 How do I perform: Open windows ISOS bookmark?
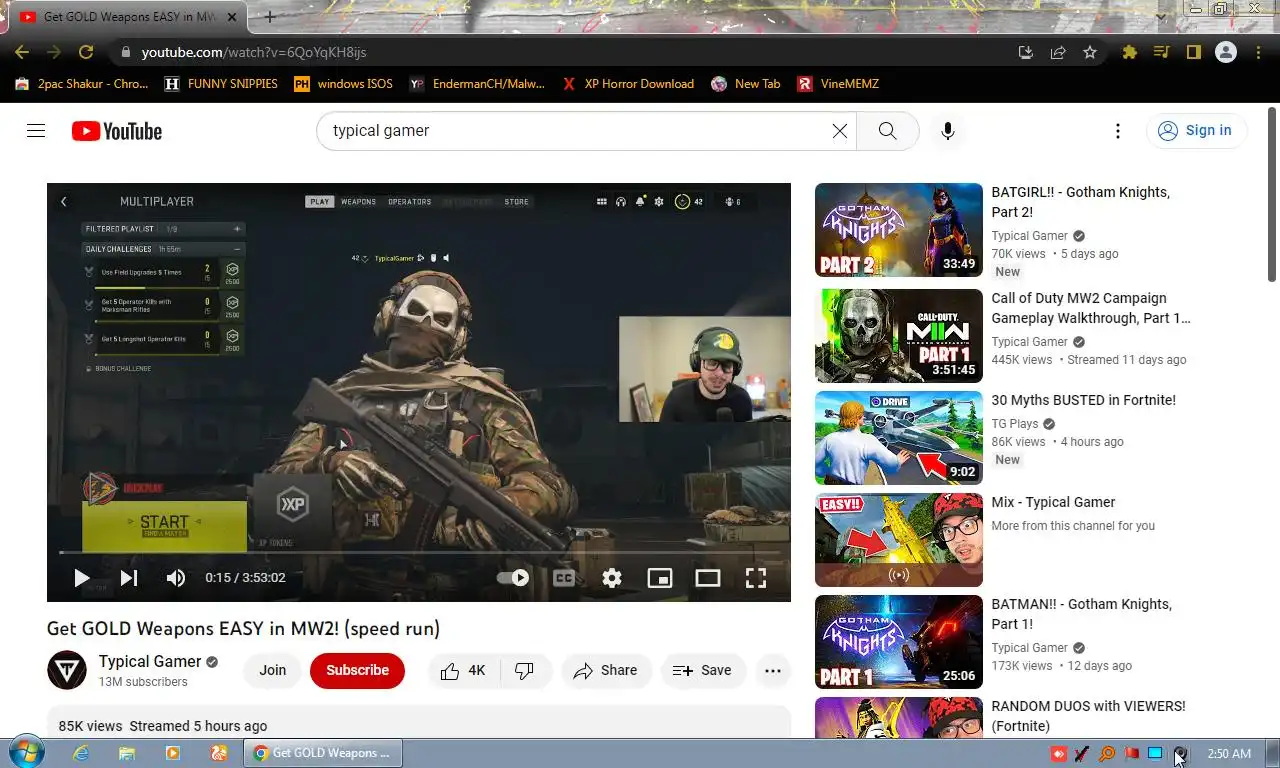(x=343, y=84)
